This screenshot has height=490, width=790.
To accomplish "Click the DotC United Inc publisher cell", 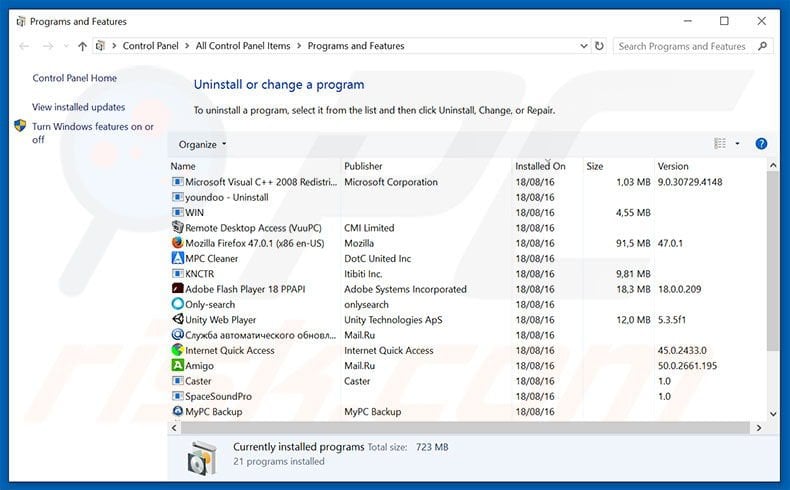I will (377, 258).
